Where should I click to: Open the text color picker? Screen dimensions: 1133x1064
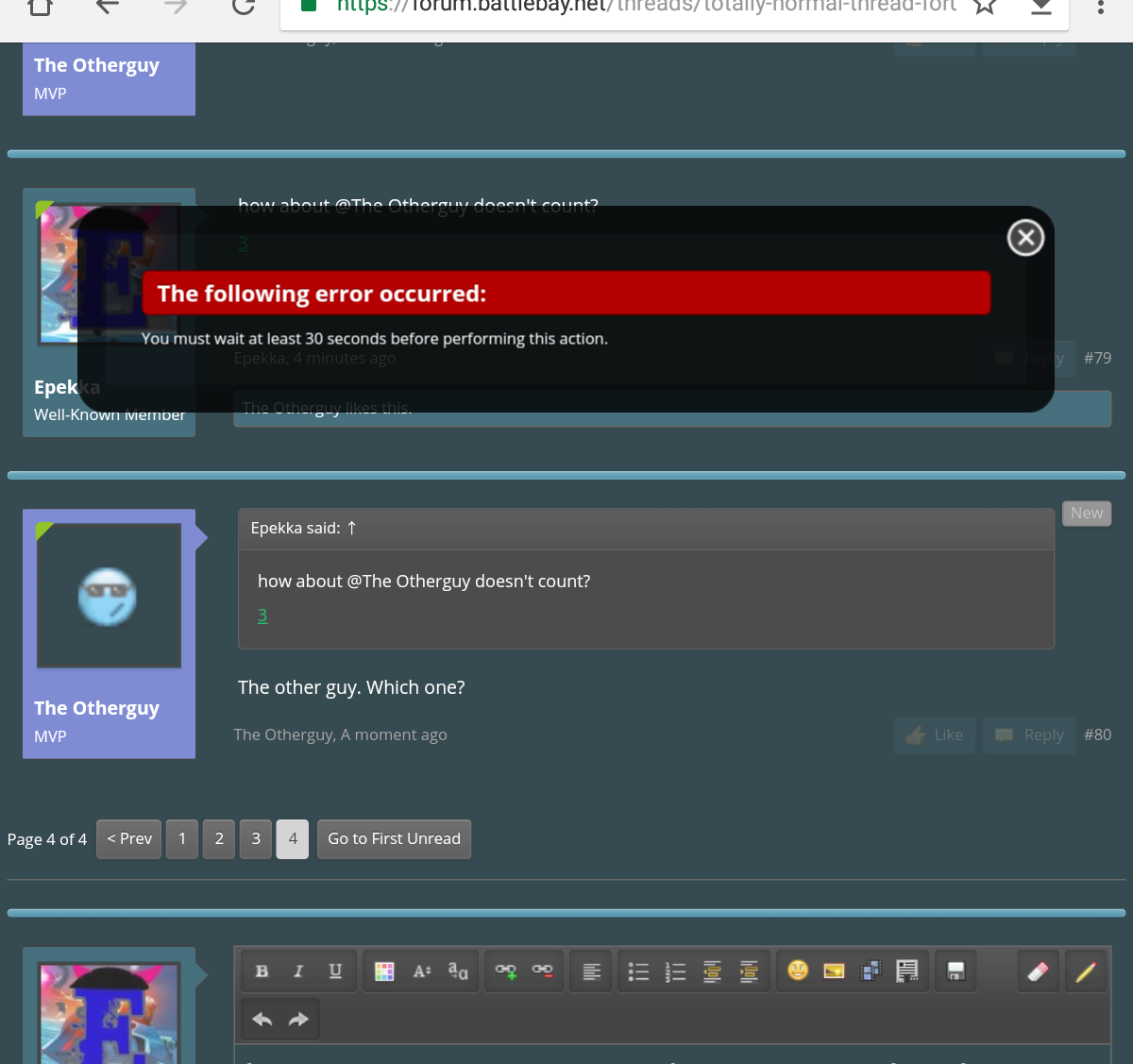click(384, 971)
